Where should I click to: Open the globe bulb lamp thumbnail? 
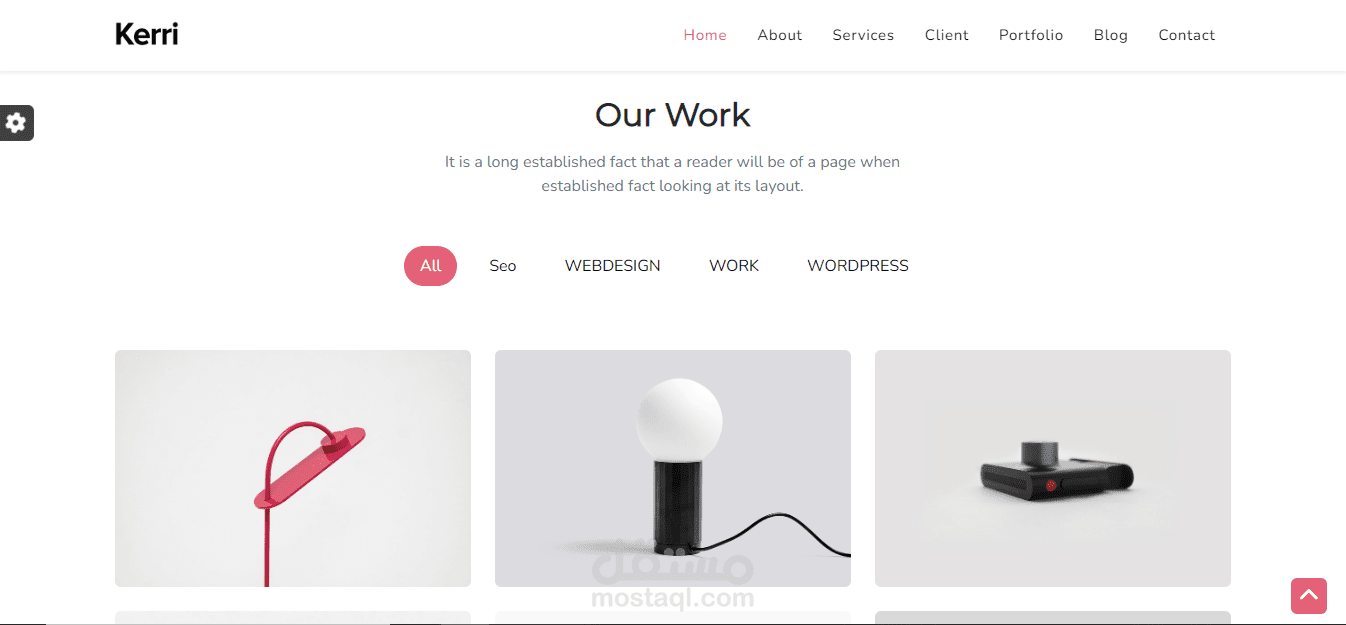[x=673, y=468]
